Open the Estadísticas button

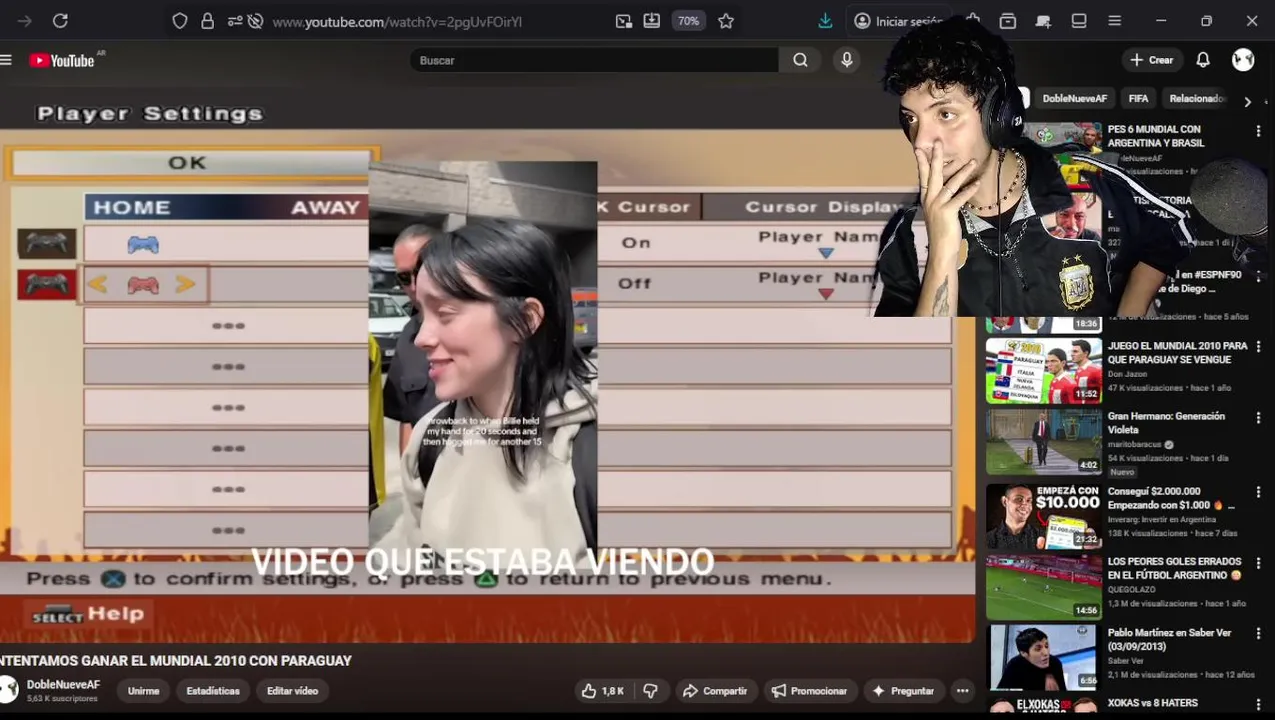pos(213,691)
